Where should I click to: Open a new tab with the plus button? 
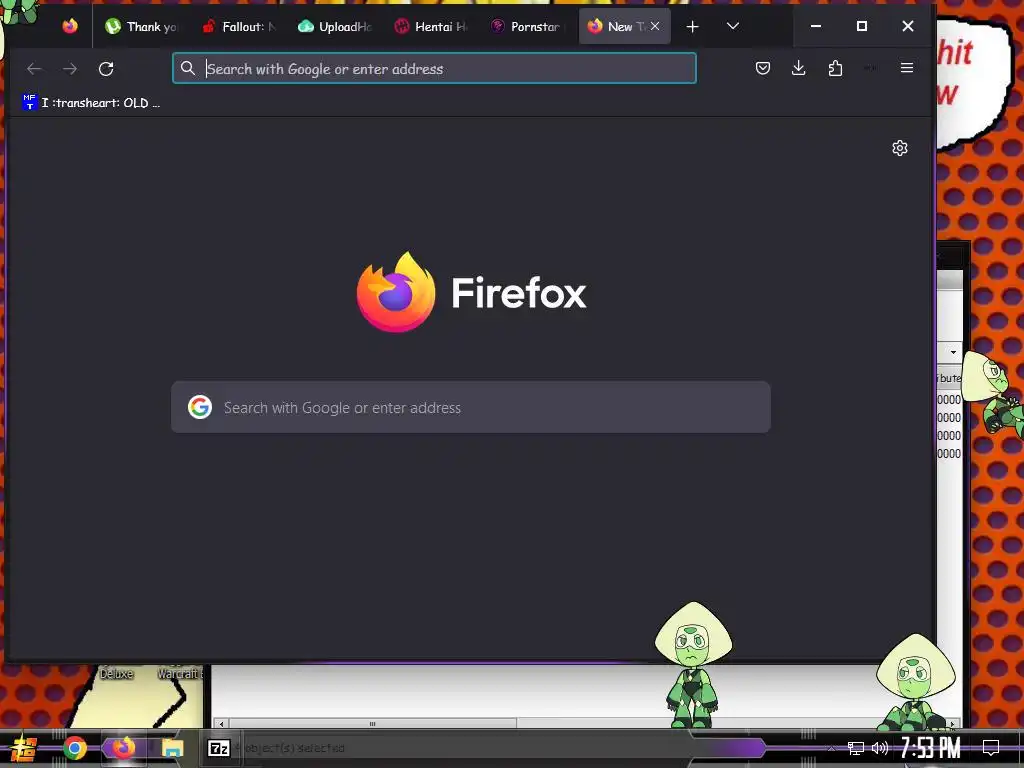tap(692, 27)
